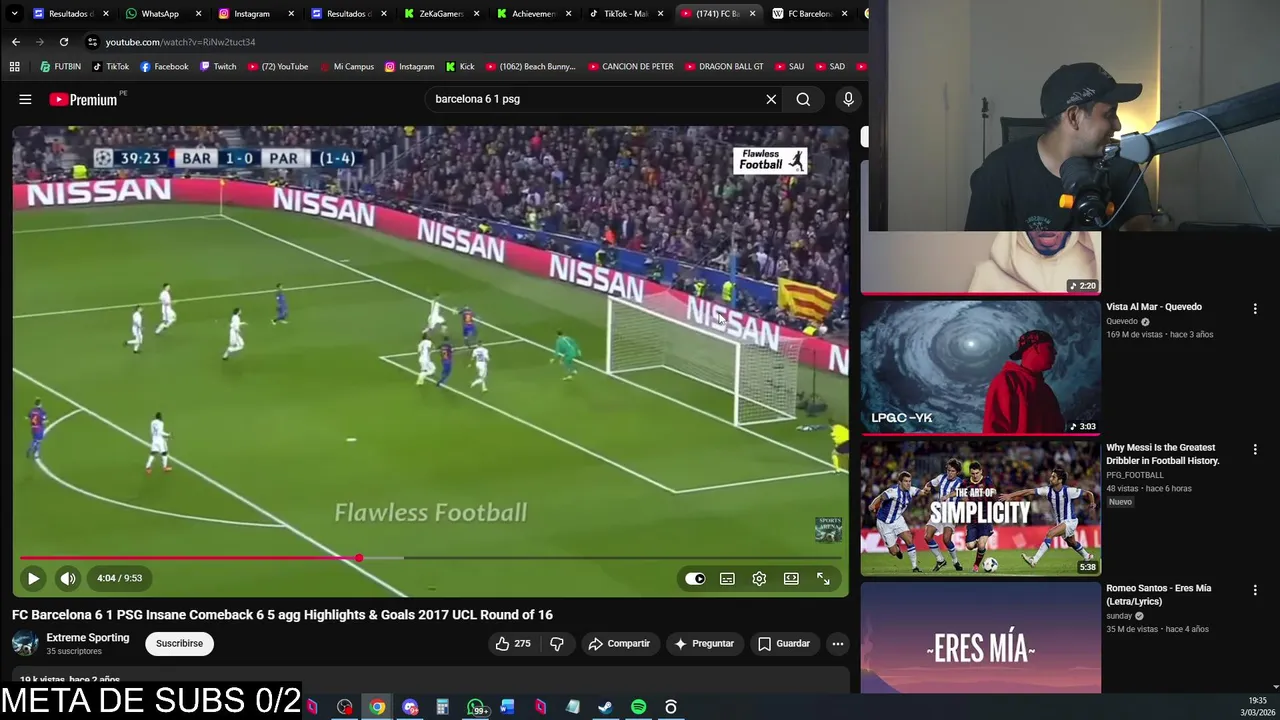This screenshot has width=1280, height=720.
Task: Open the YouTube guide hamburger menu
Action: [25, 99]
